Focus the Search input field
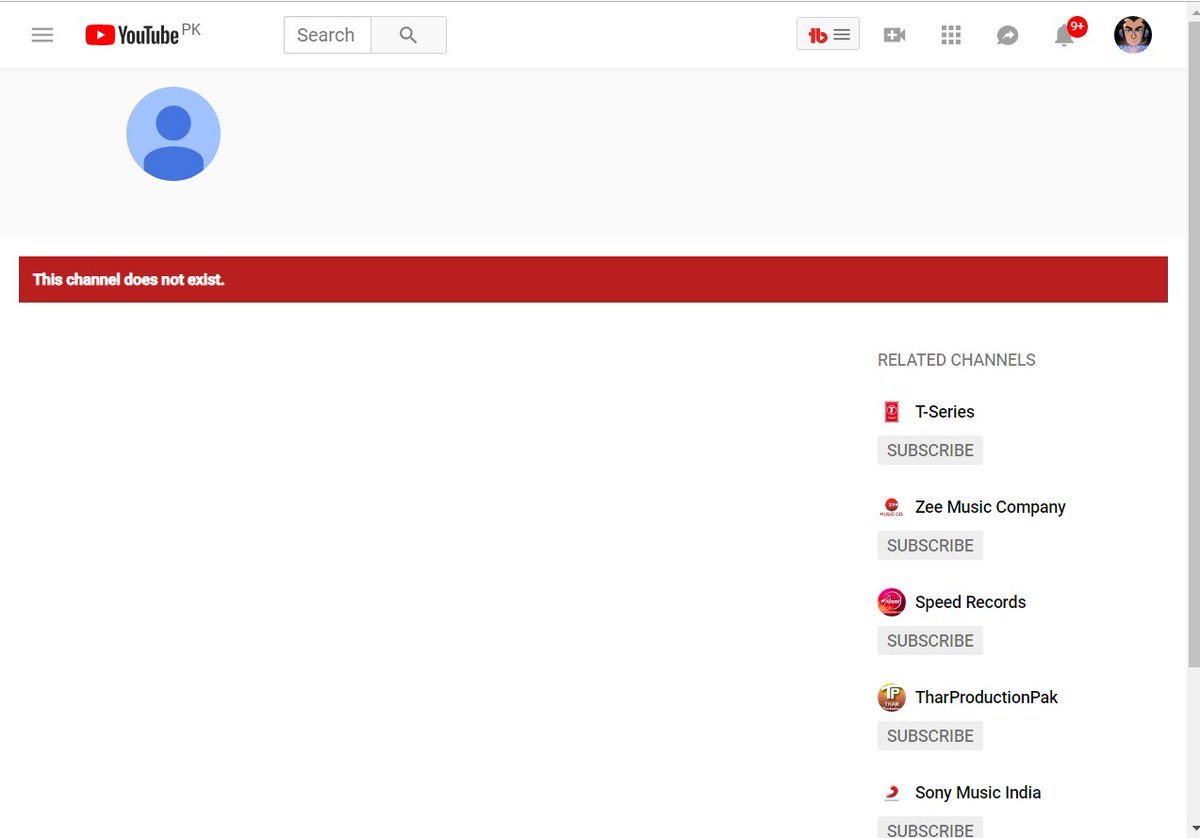This screenshot has width=1200, height=838. [327, 35]
